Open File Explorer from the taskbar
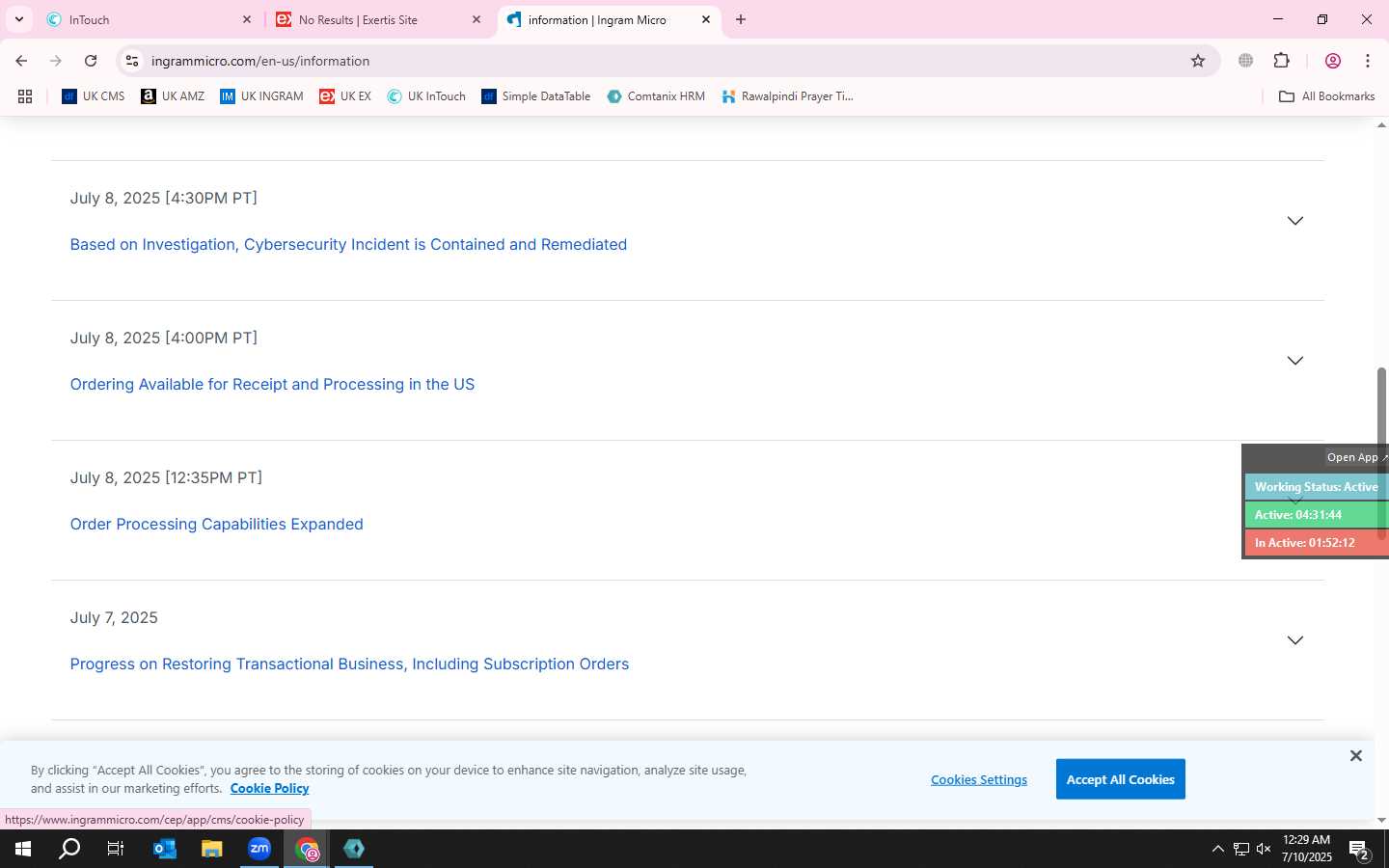The height and width of the screenshot is (868, 1389). point(212,849)
